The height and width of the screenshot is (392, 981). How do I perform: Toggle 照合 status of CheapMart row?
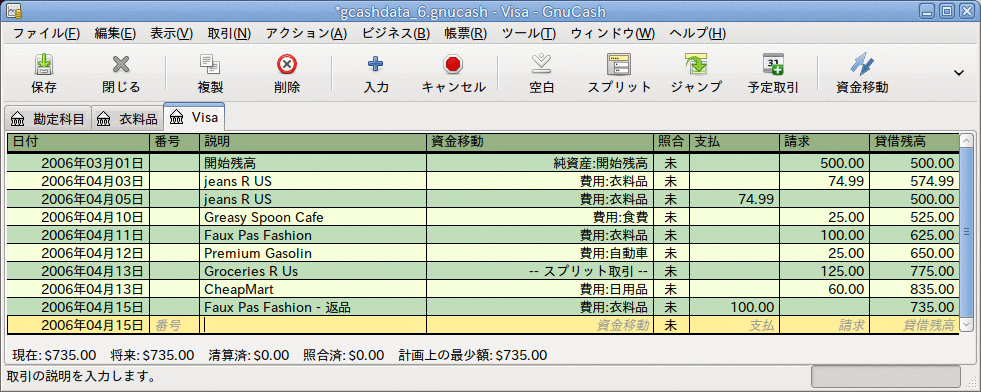(x=671, y=289)
